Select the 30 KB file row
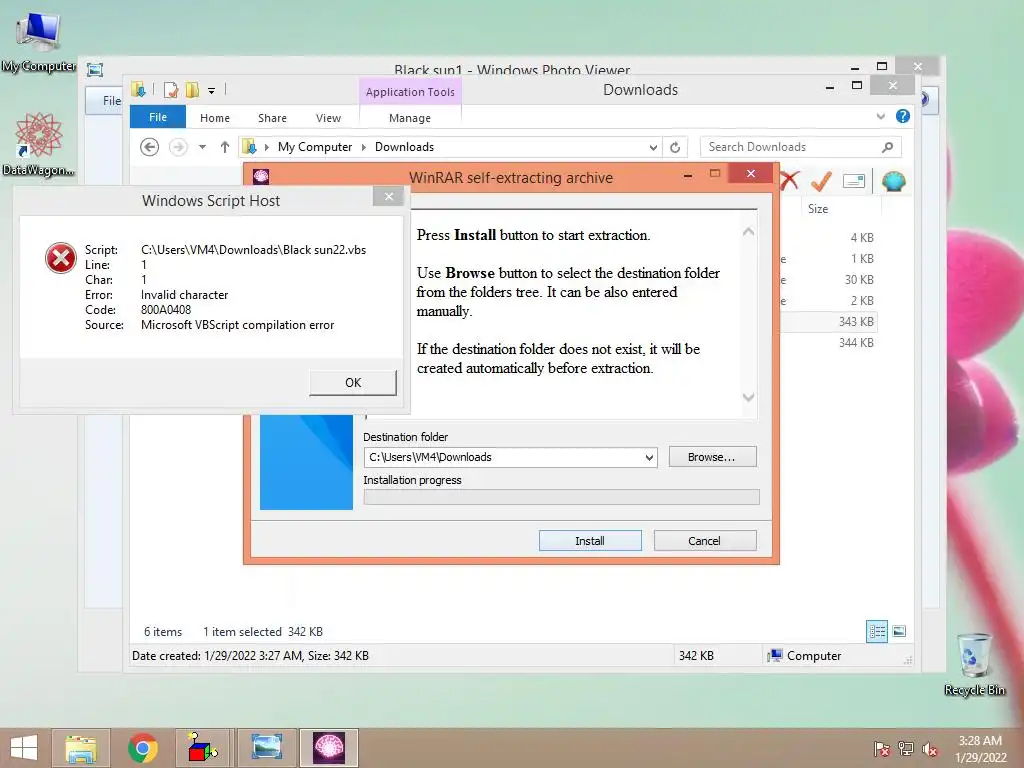The width and height of the screenshot is (1024, 768). [829, 280]
